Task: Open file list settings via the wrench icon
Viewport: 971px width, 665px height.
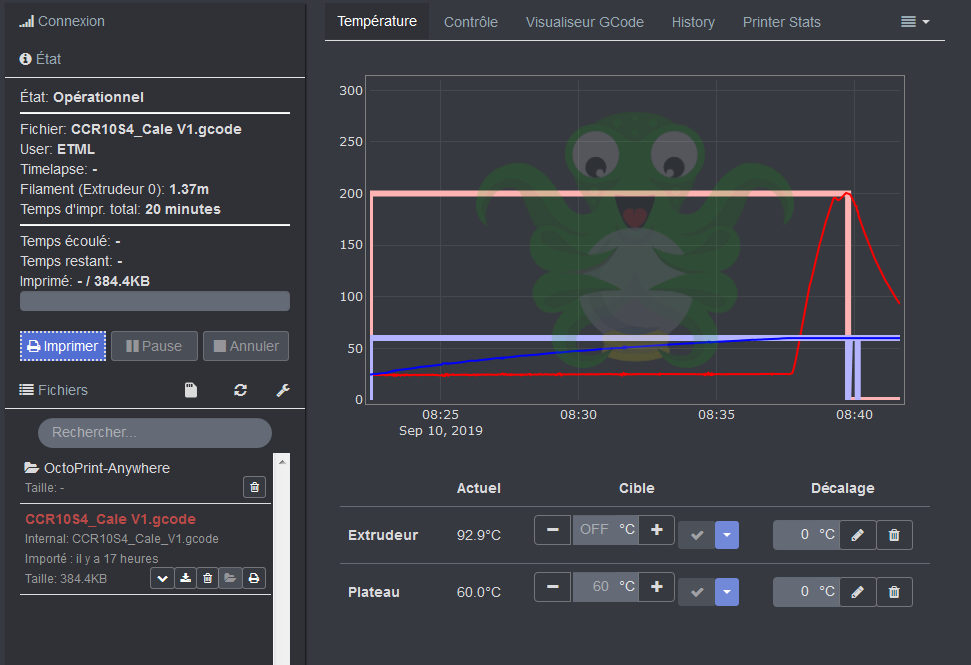Action: tap(283, 390)
